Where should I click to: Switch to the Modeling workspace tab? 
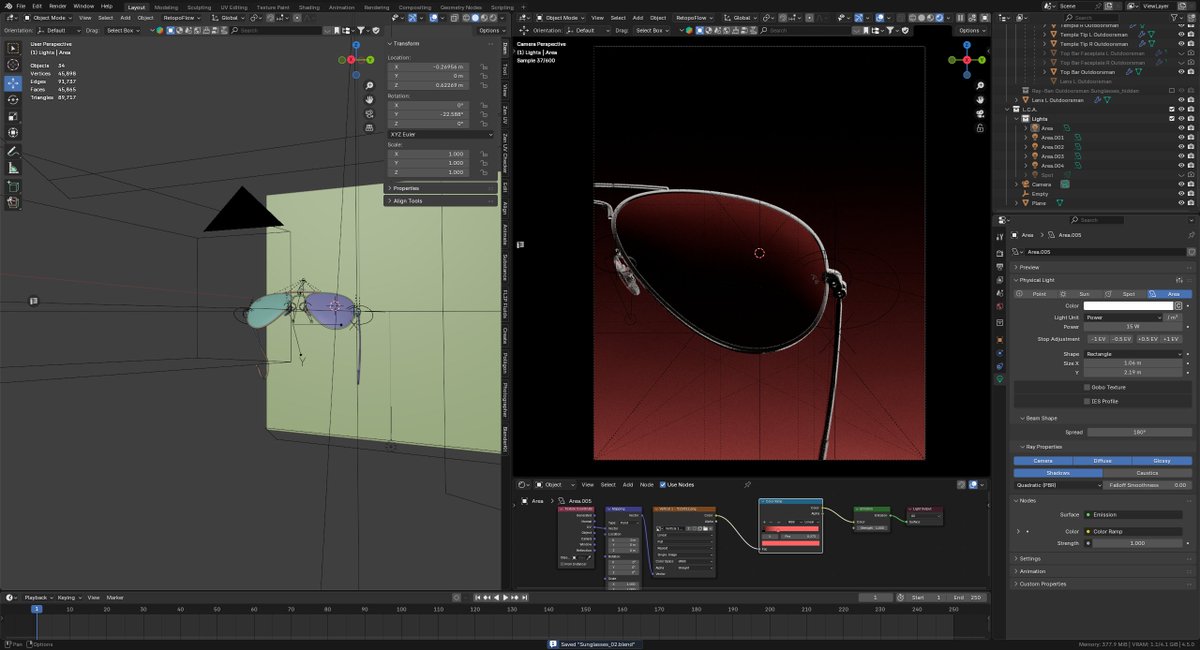(x=166, y=6)
